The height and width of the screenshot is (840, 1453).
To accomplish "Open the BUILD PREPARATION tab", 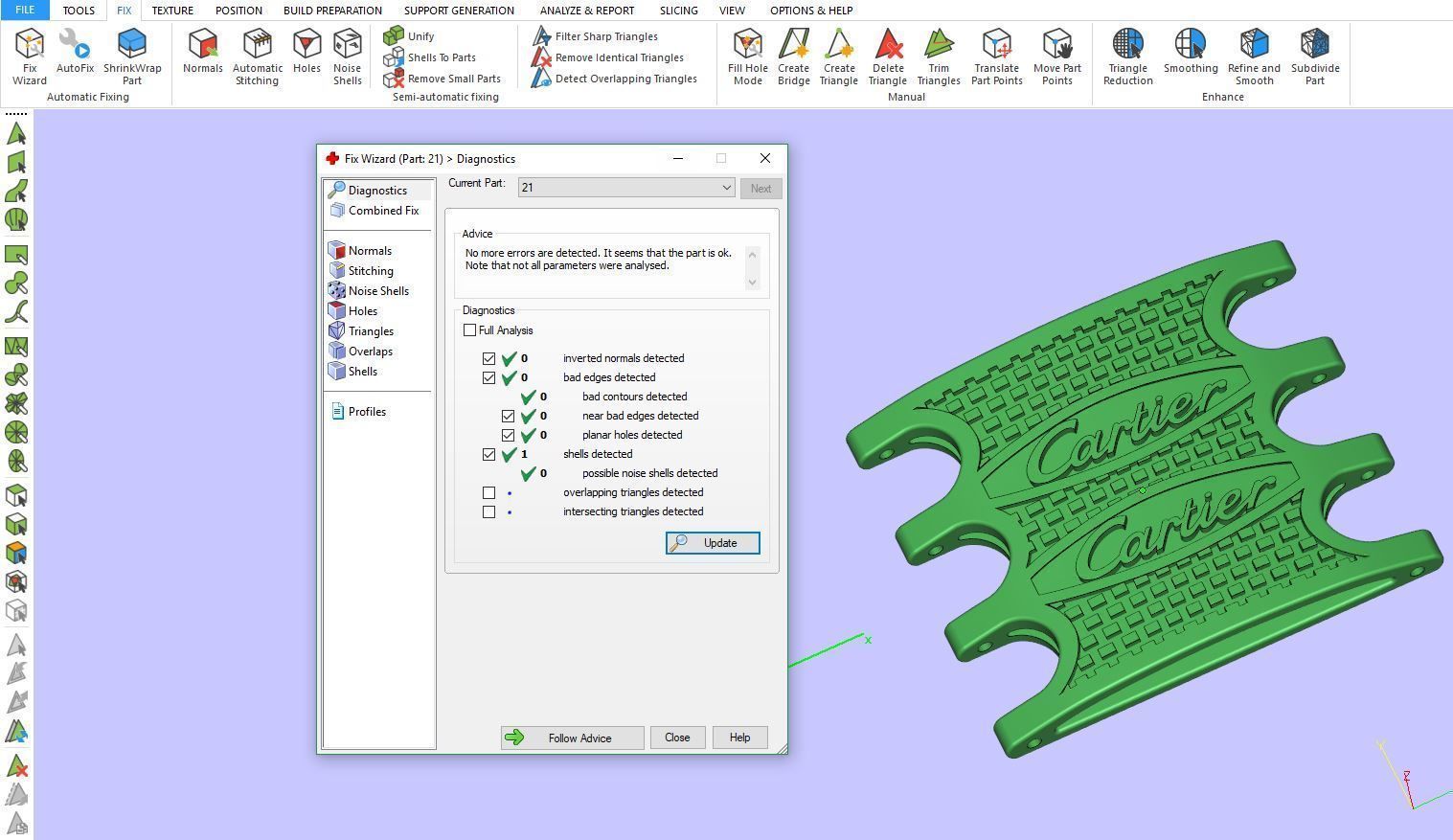I will 332,11.
